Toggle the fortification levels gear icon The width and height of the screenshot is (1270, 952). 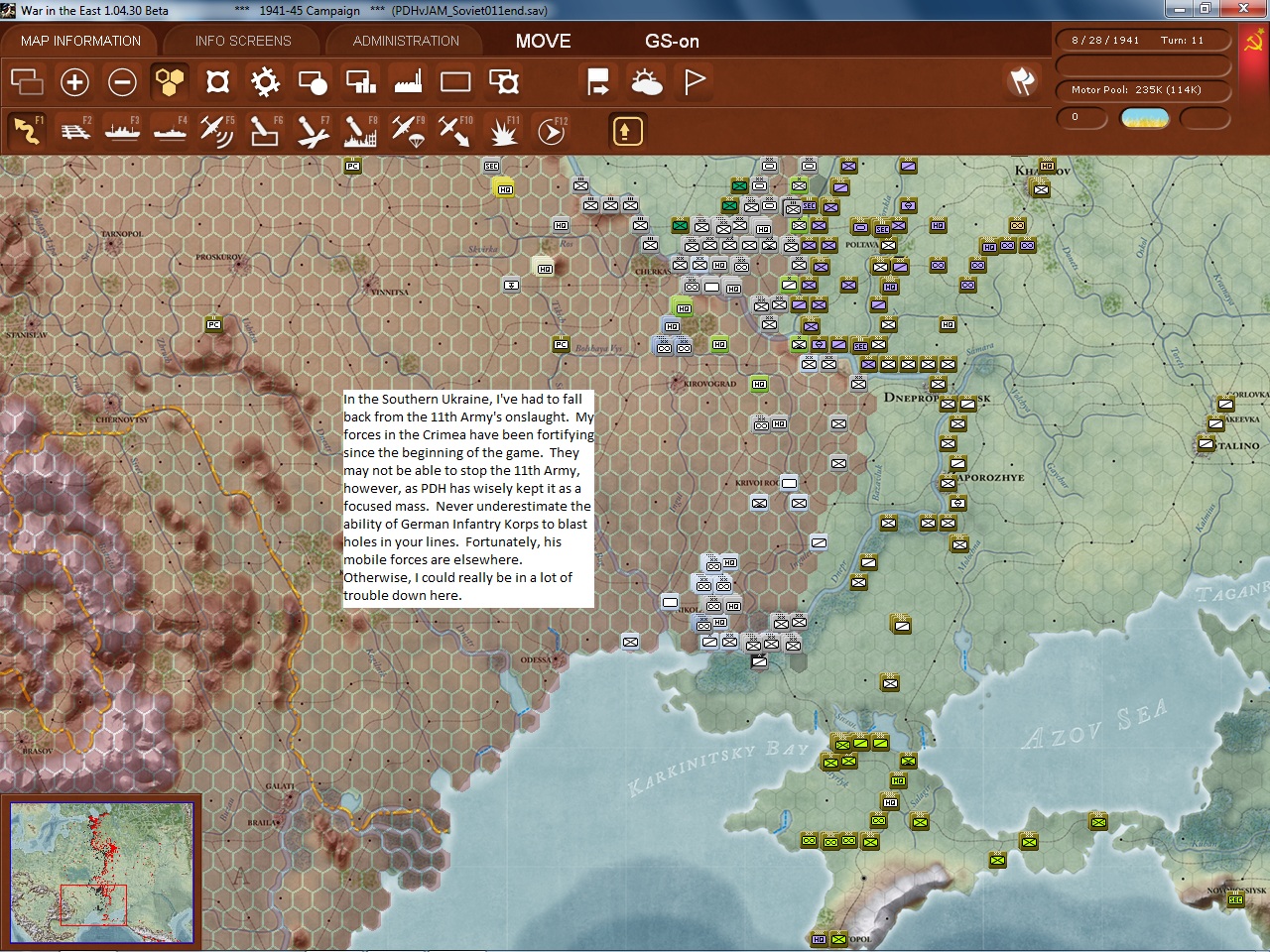[265, 81]
